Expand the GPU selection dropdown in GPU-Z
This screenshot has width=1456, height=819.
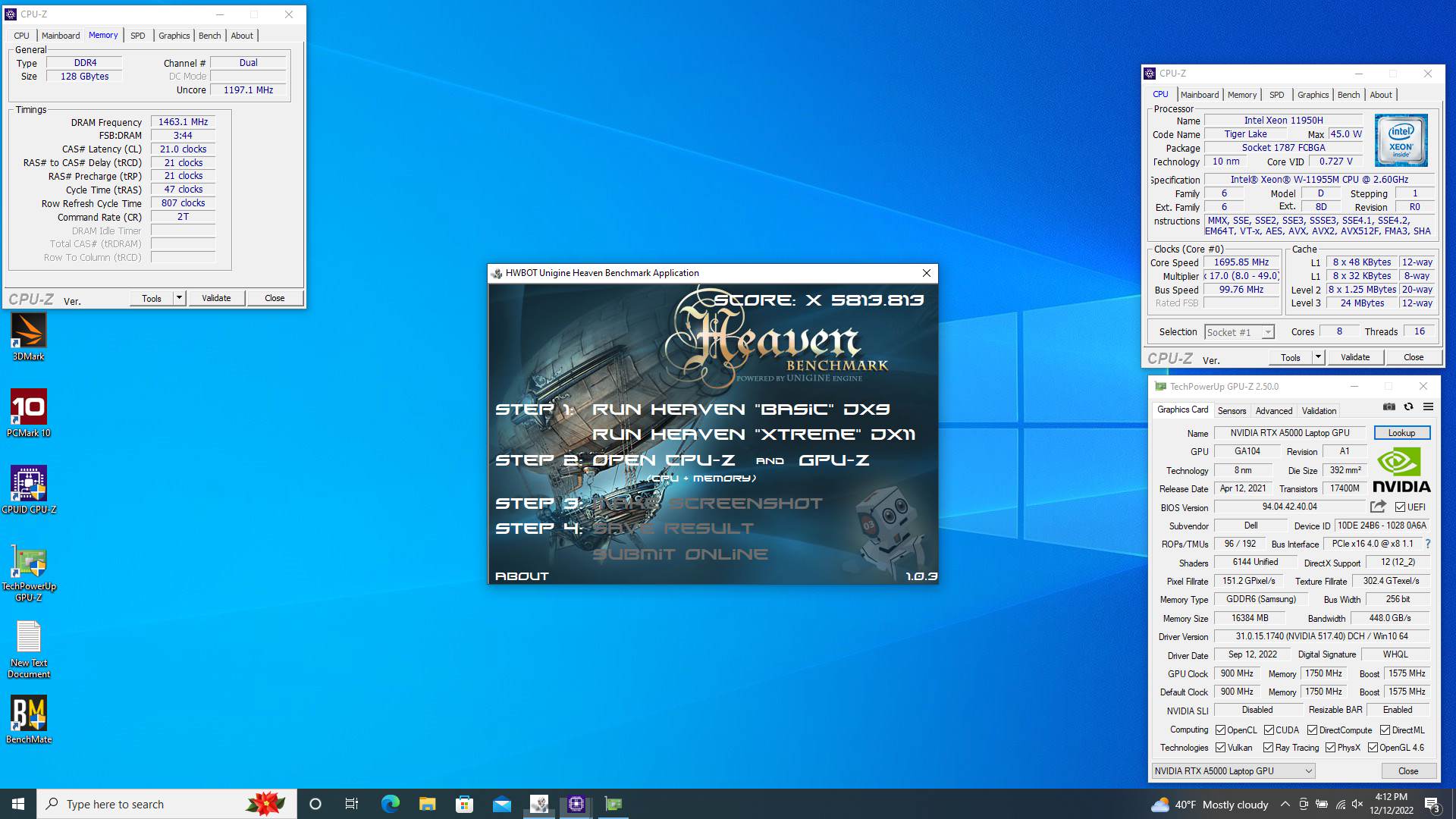point(1233,770)
